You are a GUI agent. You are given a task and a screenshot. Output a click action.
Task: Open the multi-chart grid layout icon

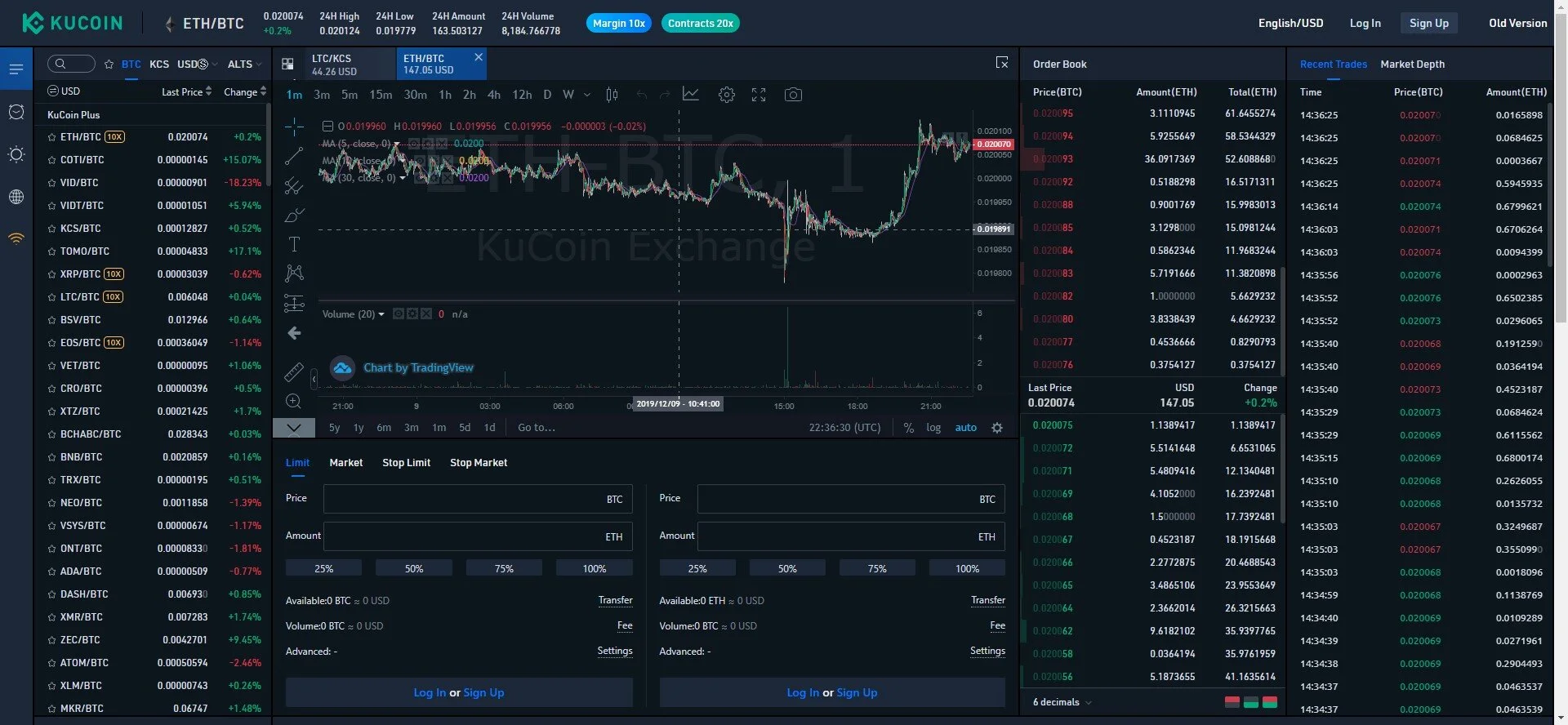287,64
